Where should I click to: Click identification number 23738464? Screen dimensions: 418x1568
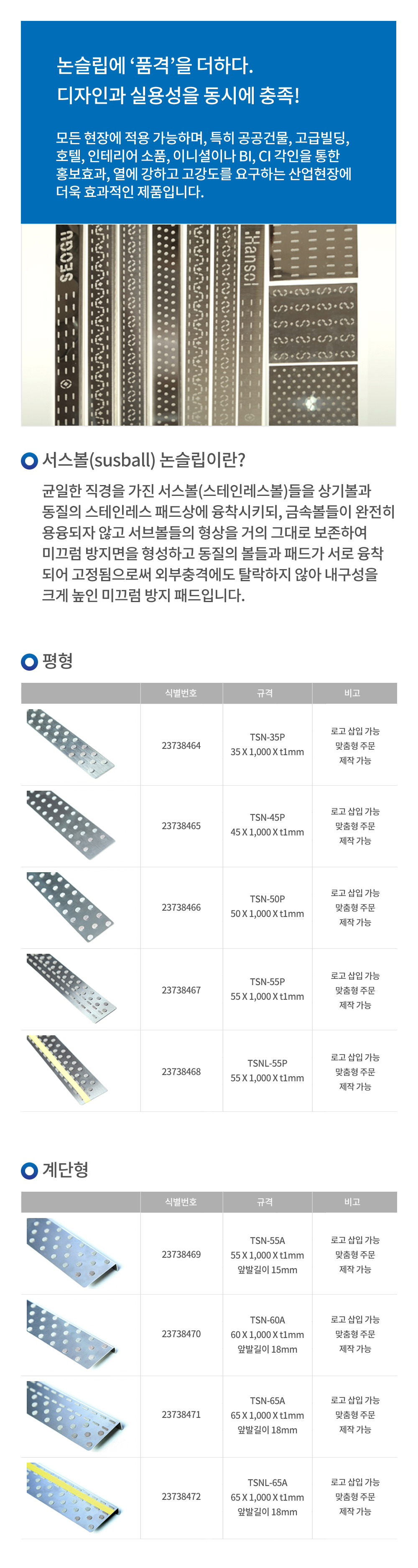(181, 746)
